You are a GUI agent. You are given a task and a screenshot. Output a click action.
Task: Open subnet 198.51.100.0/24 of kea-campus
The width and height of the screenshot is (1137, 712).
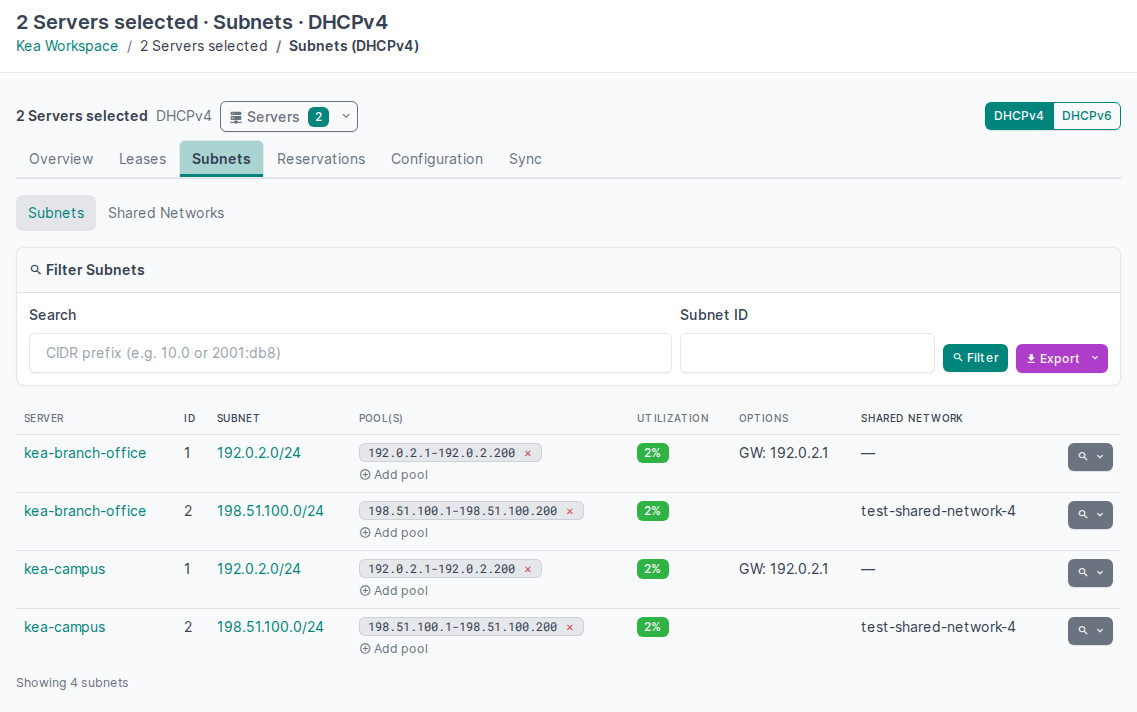pyautogui.click(x=270, y=627)
